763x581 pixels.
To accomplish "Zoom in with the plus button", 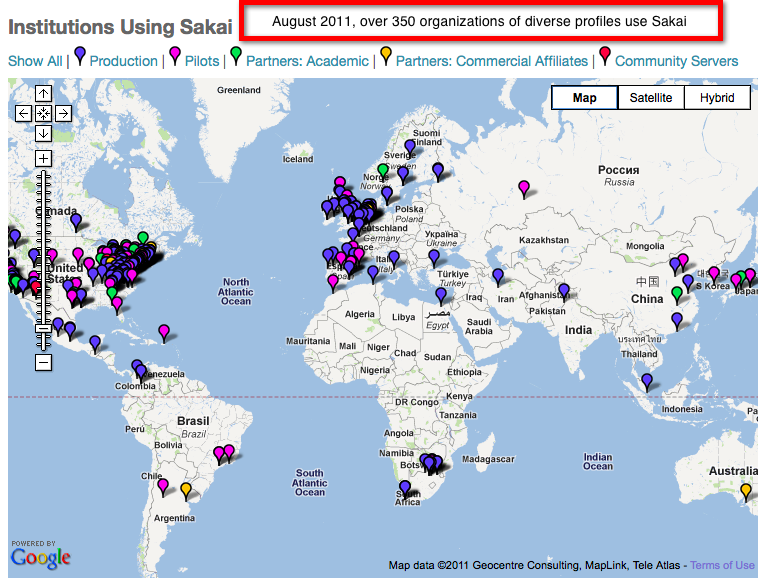I will pyautogui.click(x=43, y=158).
